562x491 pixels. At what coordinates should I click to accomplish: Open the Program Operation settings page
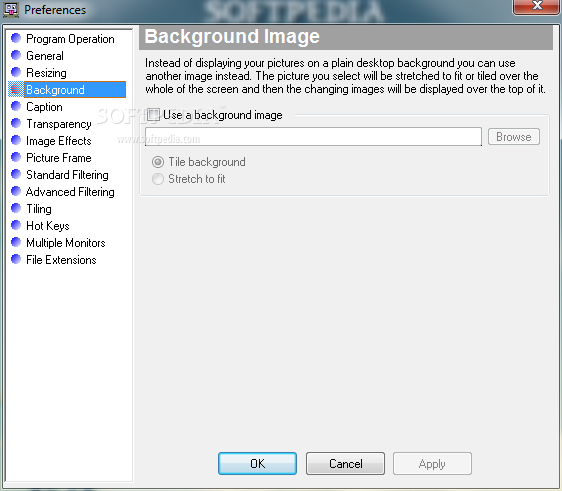pos(70,39)
